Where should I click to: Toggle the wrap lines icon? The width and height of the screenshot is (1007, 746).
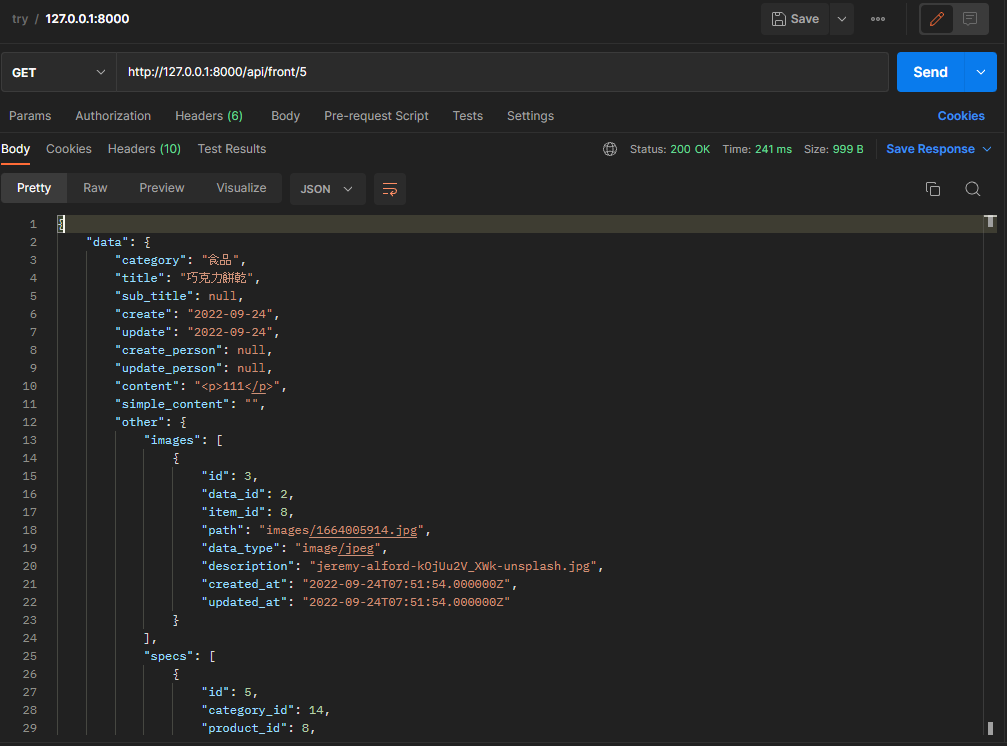click(390, 189)
